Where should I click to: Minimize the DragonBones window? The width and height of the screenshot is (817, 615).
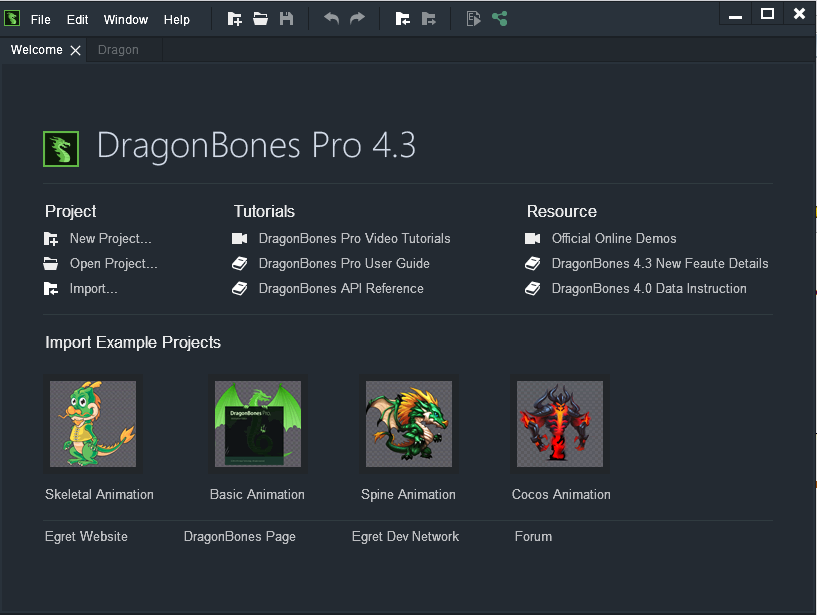(735, 15)
